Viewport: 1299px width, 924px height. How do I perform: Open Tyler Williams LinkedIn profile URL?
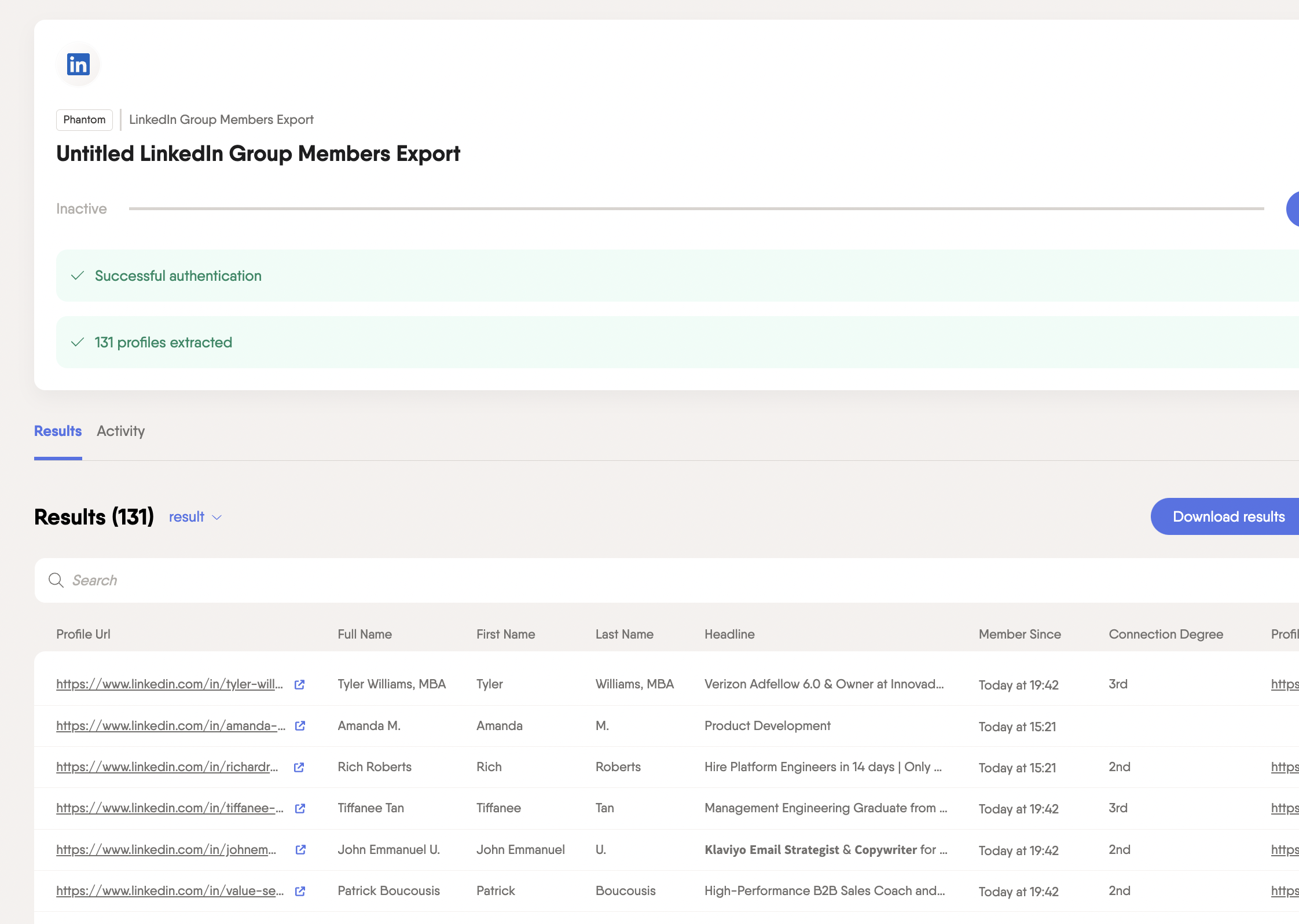tap(170, 684)
